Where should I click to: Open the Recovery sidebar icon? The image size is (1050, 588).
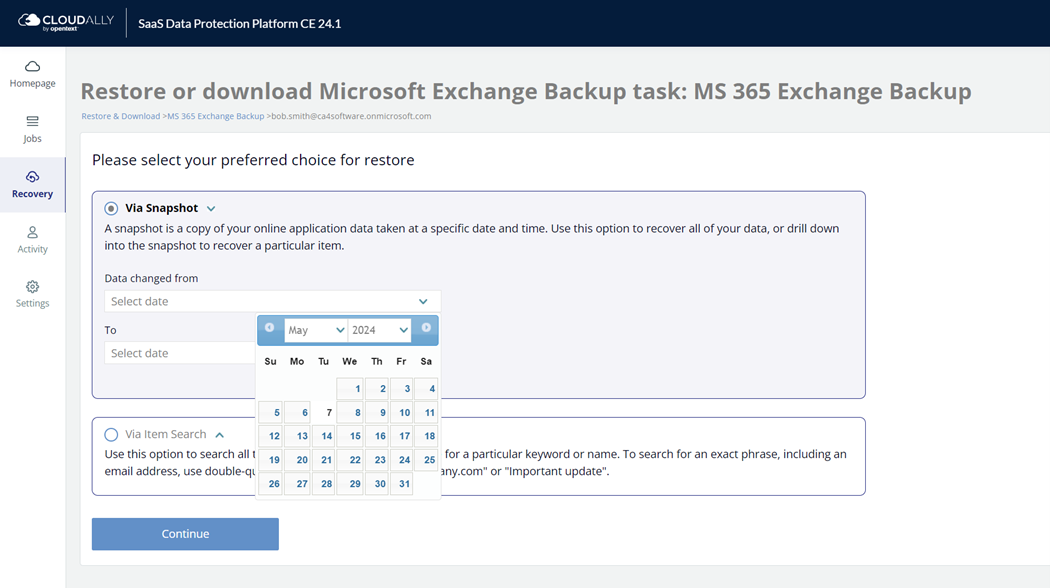point(32,177)
